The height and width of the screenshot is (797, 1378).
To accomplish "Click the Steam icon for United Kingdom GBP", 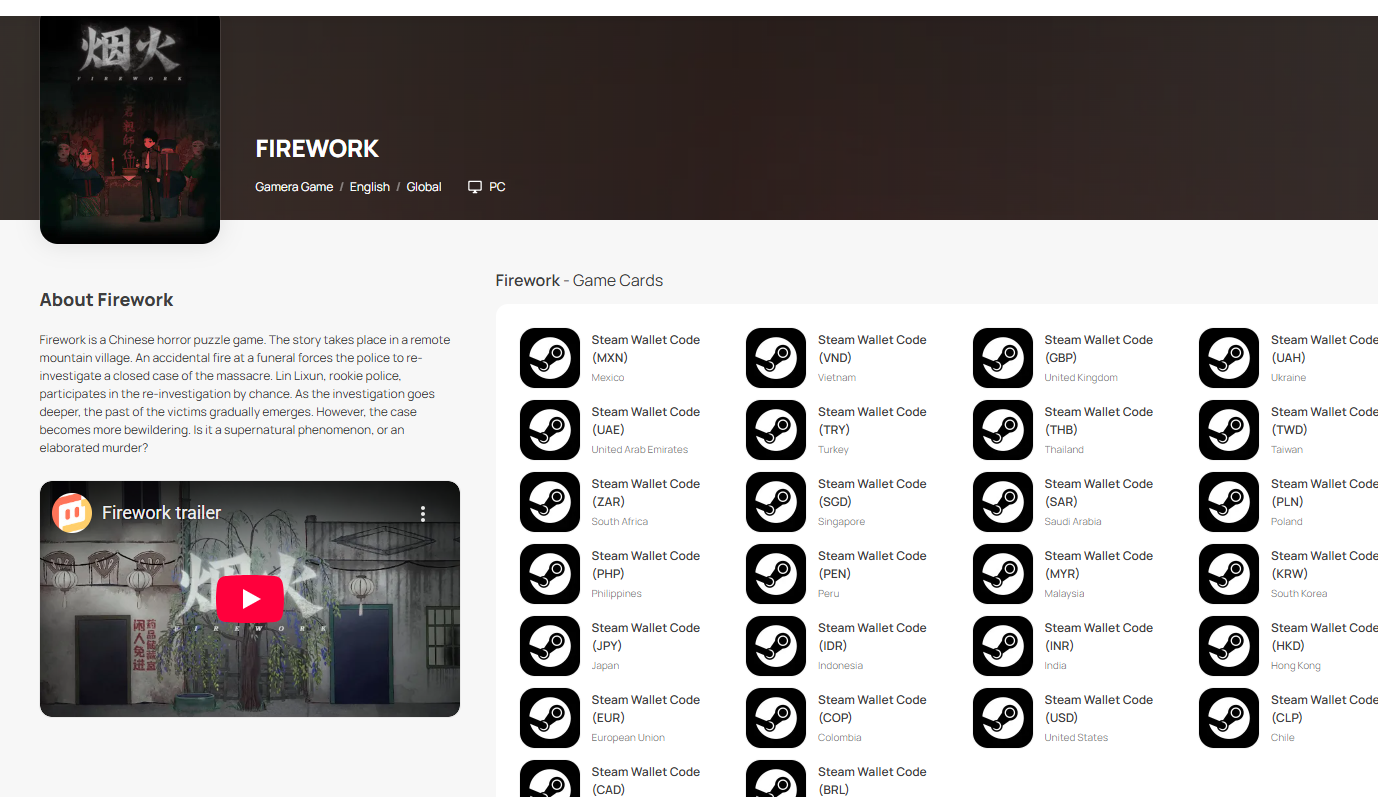I will pos(1002,358).
